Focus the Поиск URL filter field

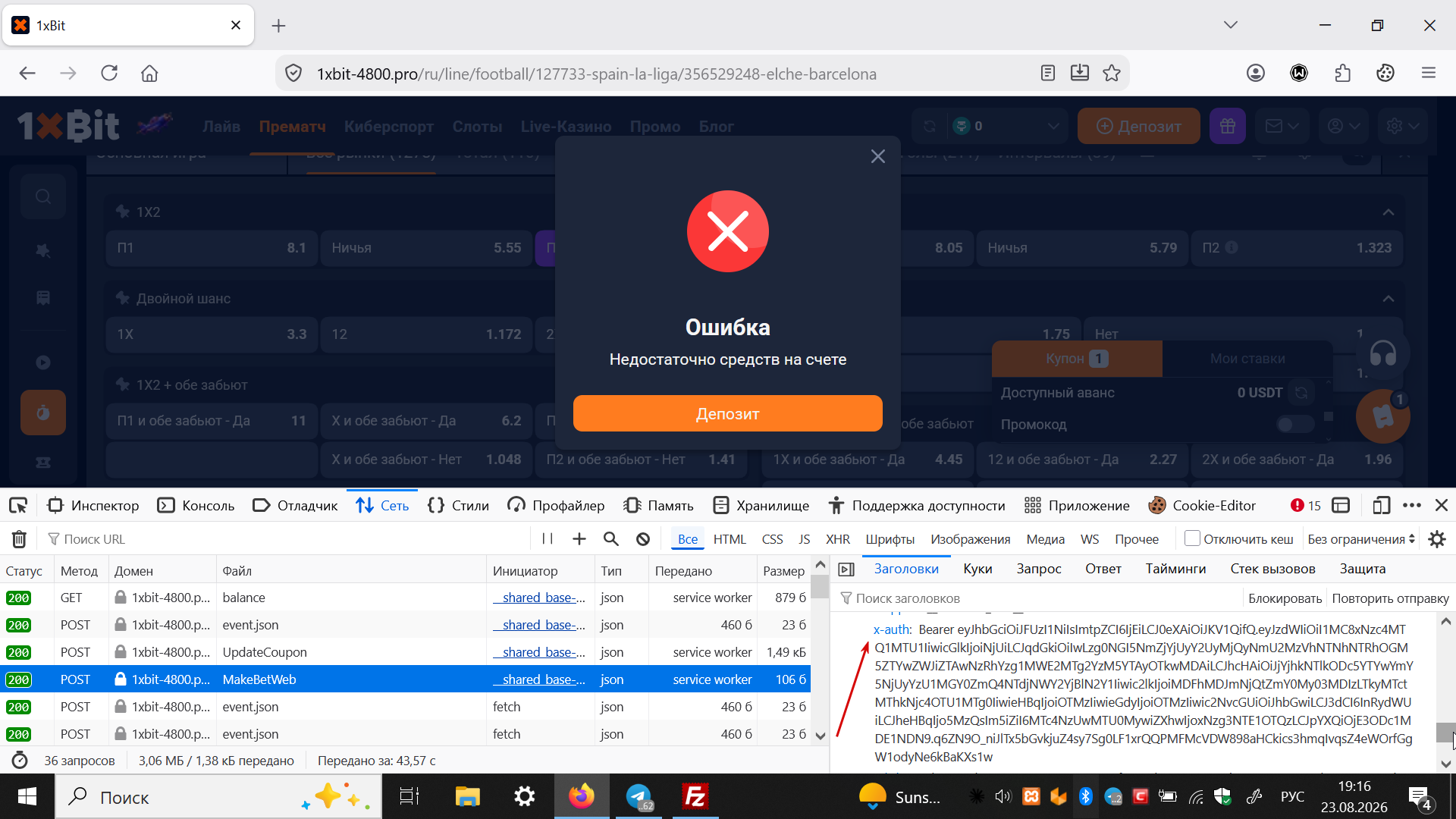point(288,539)
